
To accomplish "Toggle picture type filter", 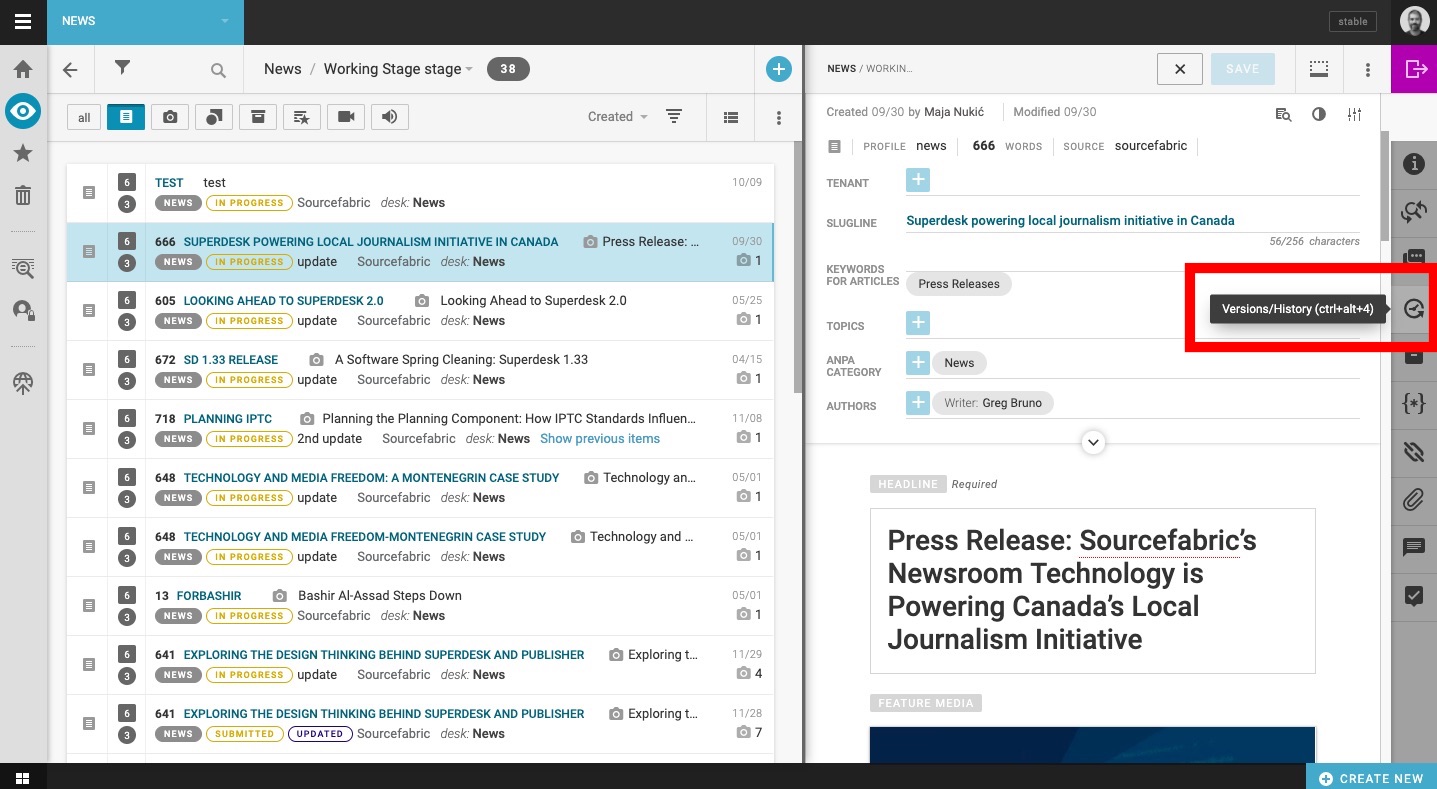I will [170, 117].
